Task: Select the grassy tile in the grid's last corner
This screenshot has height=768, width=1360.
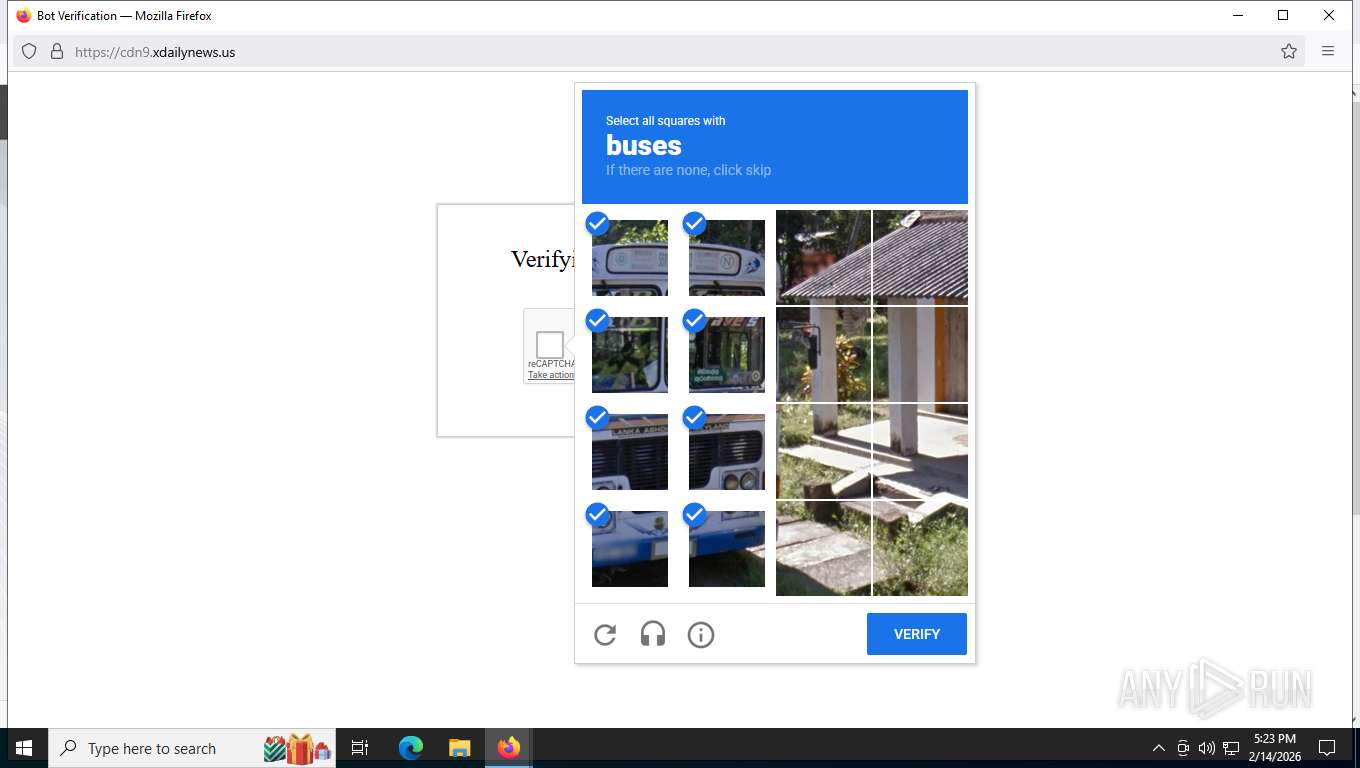Action: (x=920, y=548)
